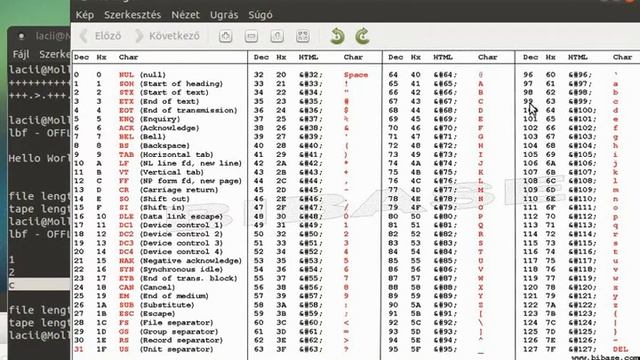Click the (Record separator) entry
The width and height of the screenshot is (640, 360).
click(181, 340)
